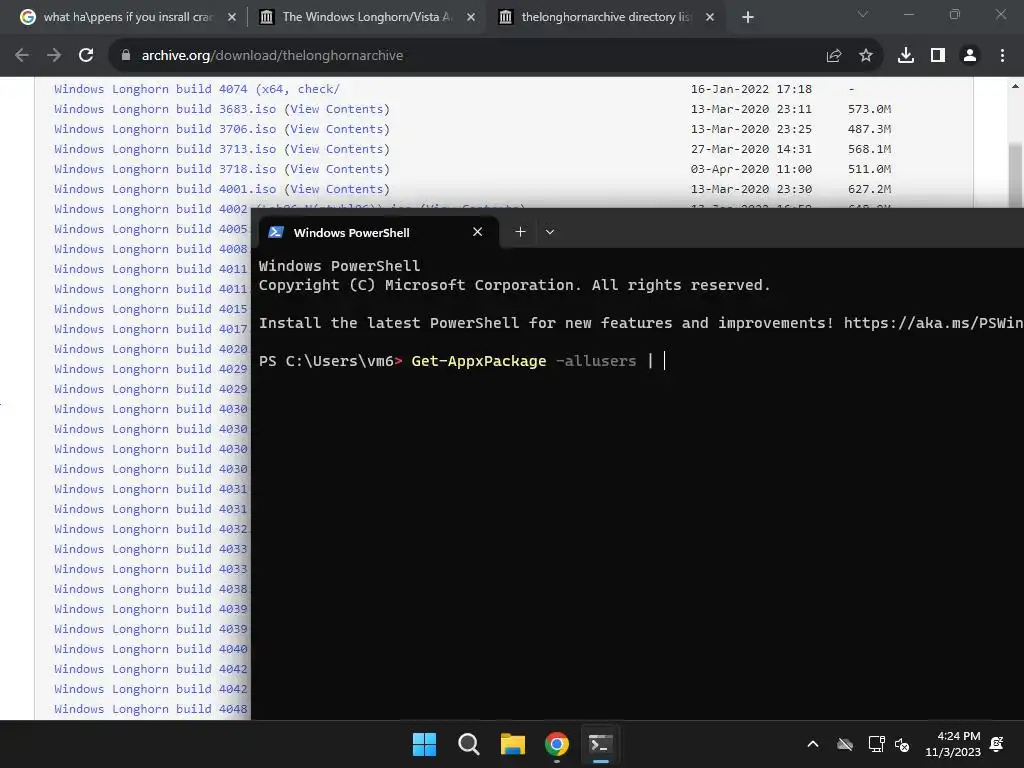Share this page icon in address bar

(834, 56)
